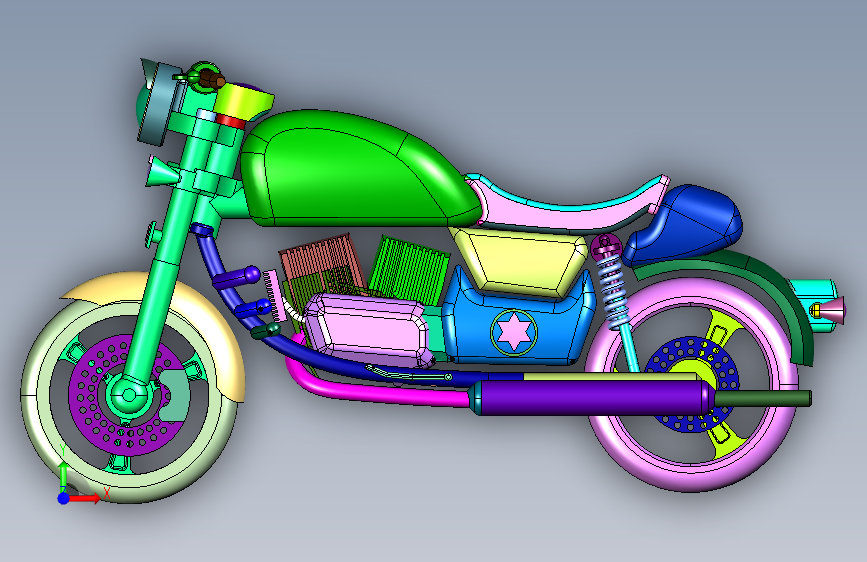Screen dimensions: 867x562
Task: Select the dark green exhaust tail pipe
Action: [x=763, y=398]
